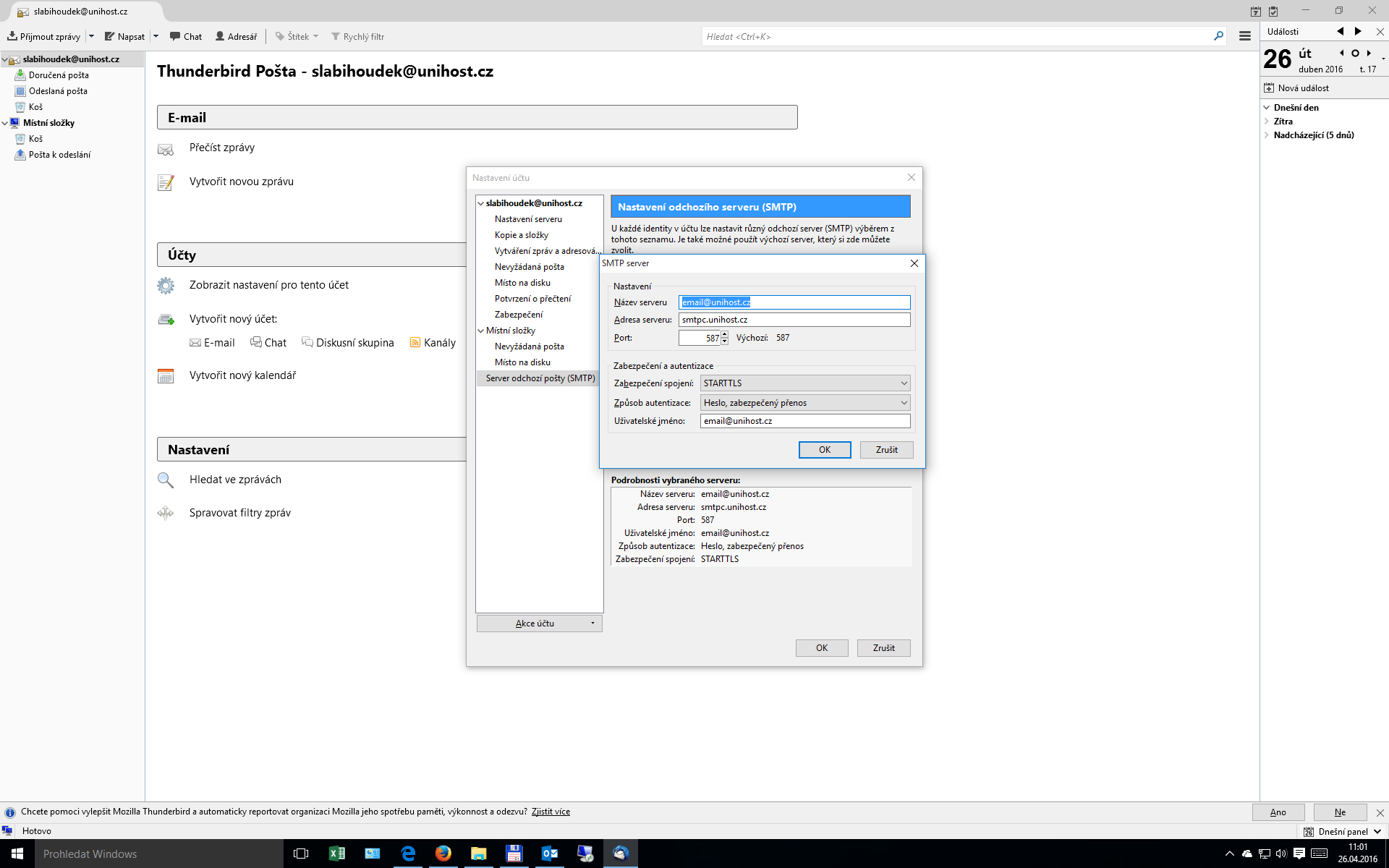Viewport: 1389px width, 868px height.
Task: Select the Odeslaná pošta folder
Action: click(58, 91)
